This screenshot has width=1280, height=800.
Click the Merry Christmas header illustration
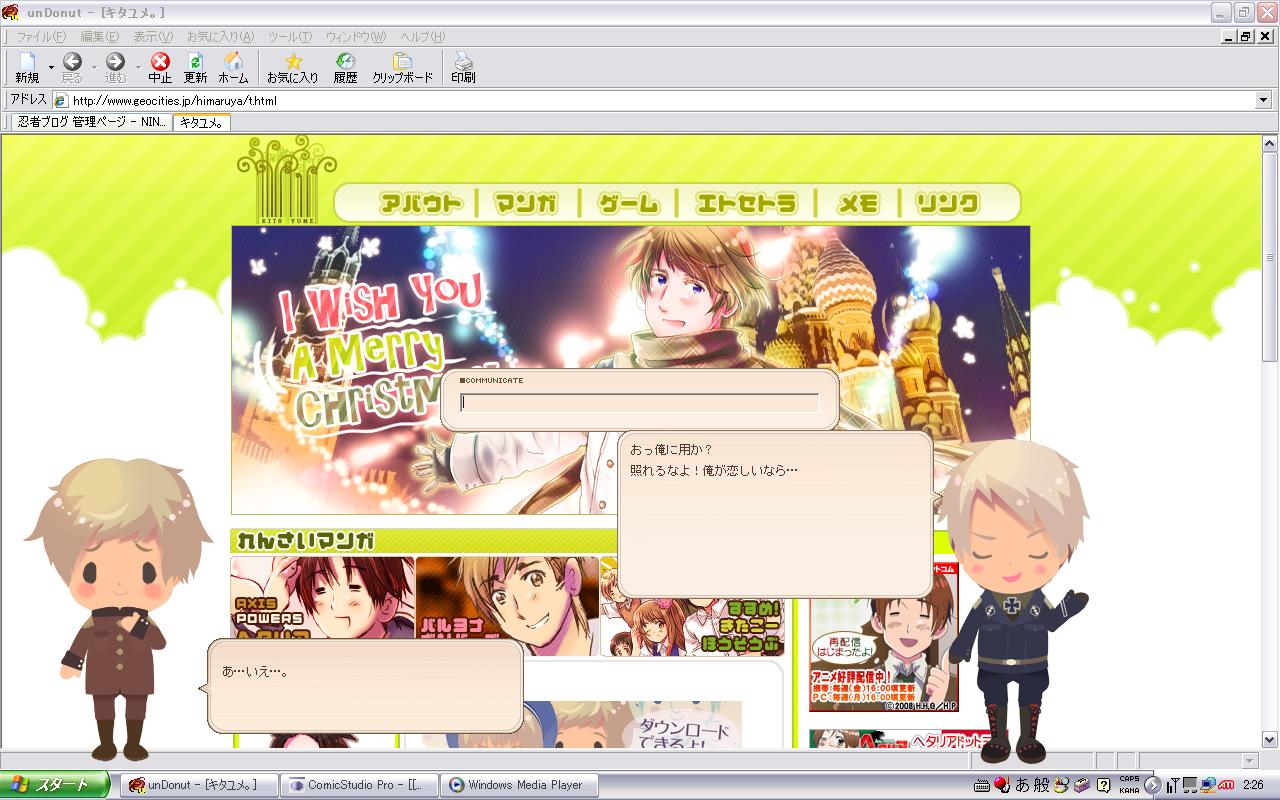pyautogui.click(x=630, y=370)
